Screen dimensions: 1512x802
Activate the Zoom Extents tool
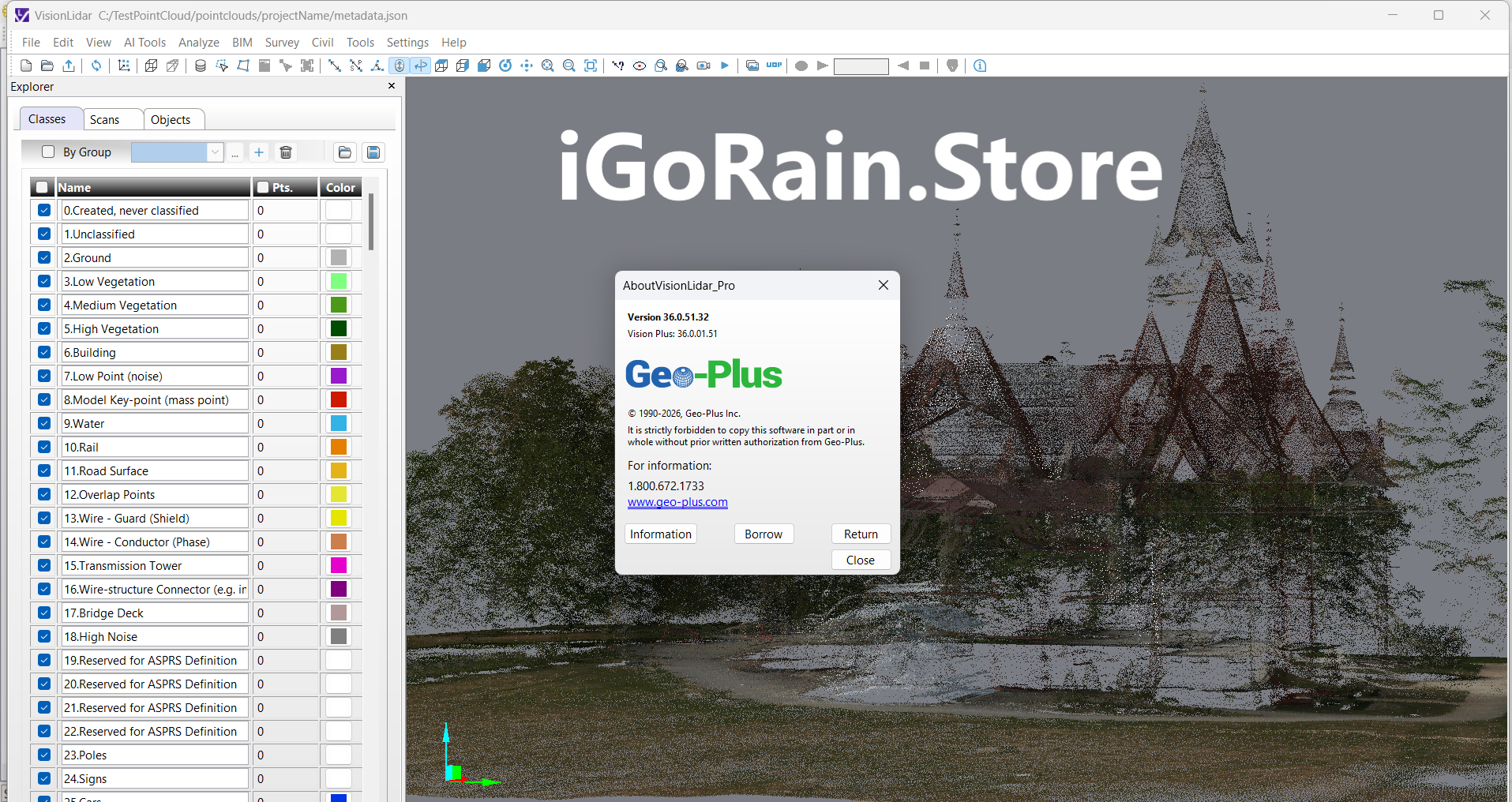[x=591, y=66]
